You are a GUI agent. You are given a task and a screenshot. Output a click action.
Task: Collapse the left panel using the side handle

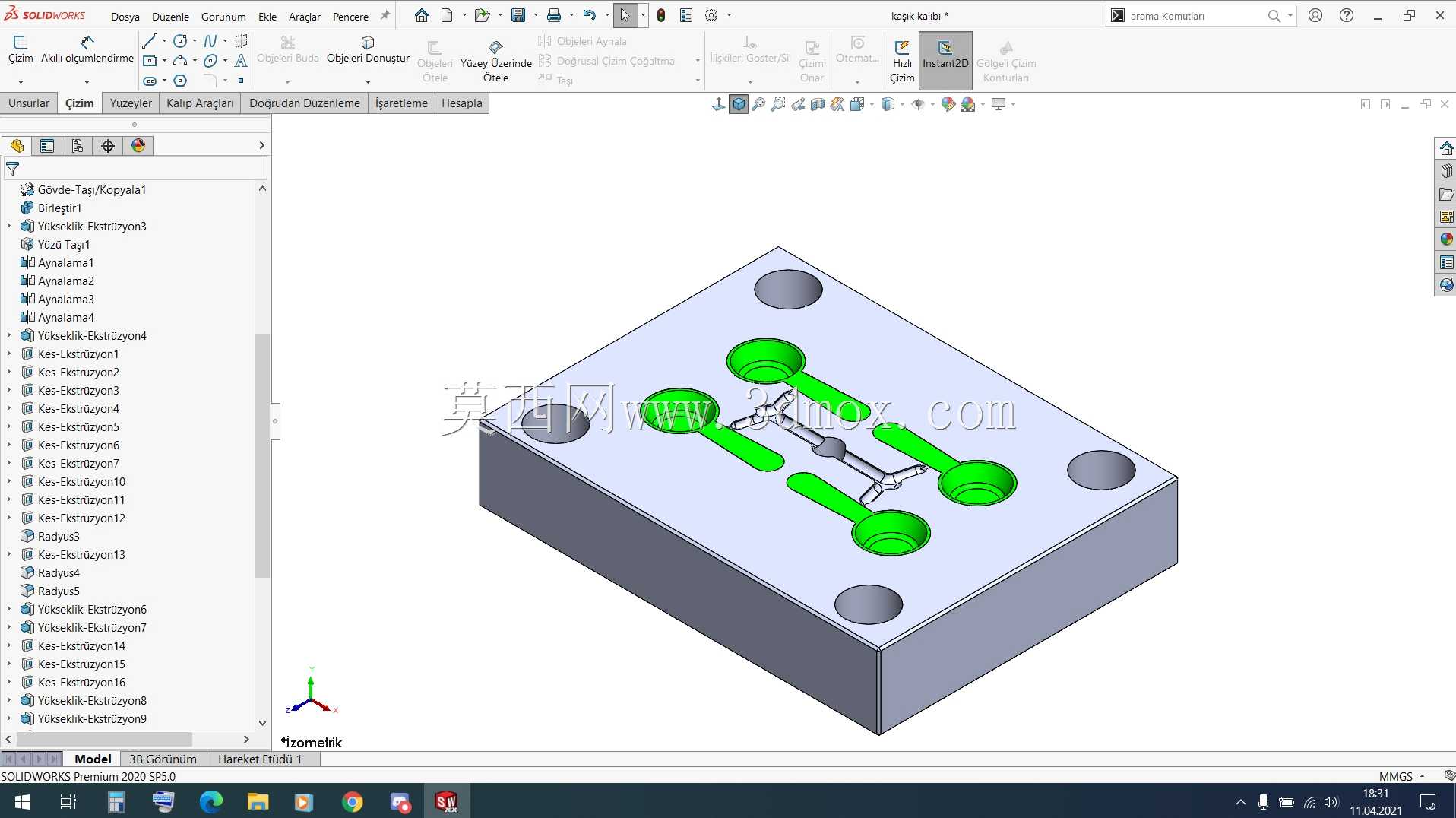tap(275, 421)
